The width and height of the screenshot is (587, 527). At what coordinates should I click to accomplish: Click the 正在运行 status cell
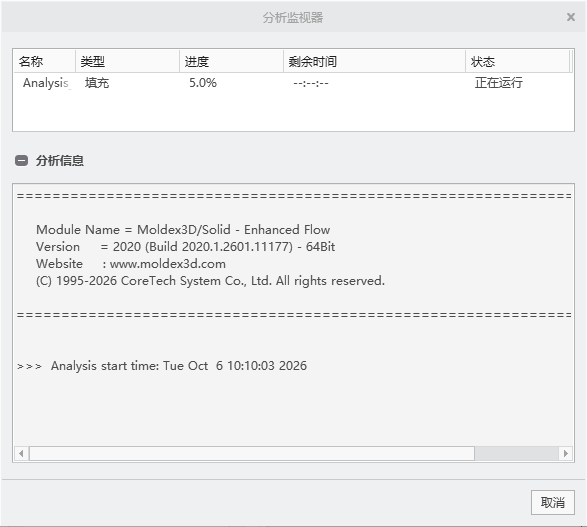499,83
